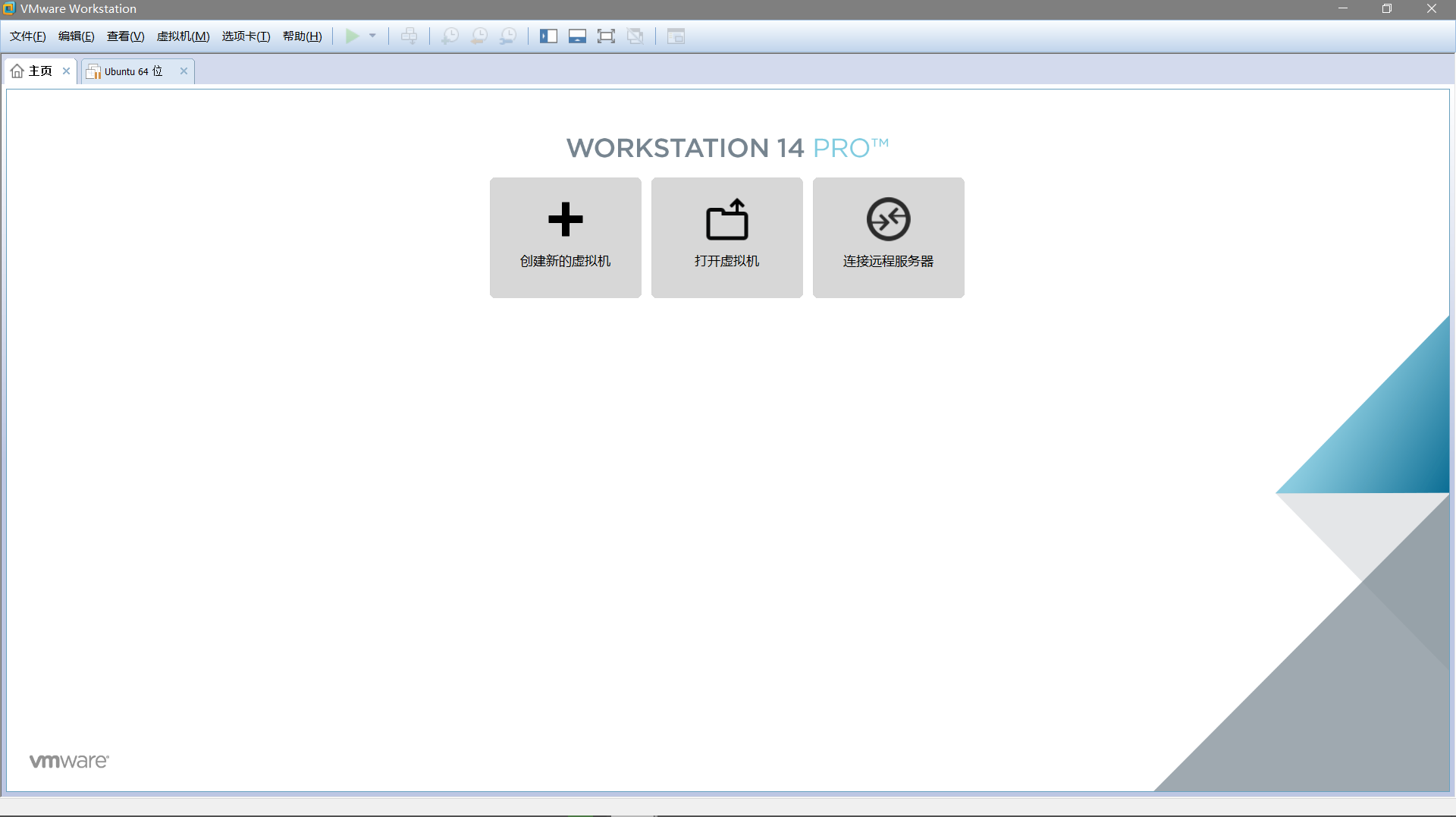The width and height of the screenshot is (1456, 817).
Task: Open the snapshot manager wrench icon
Action: (x=508, y=36)
